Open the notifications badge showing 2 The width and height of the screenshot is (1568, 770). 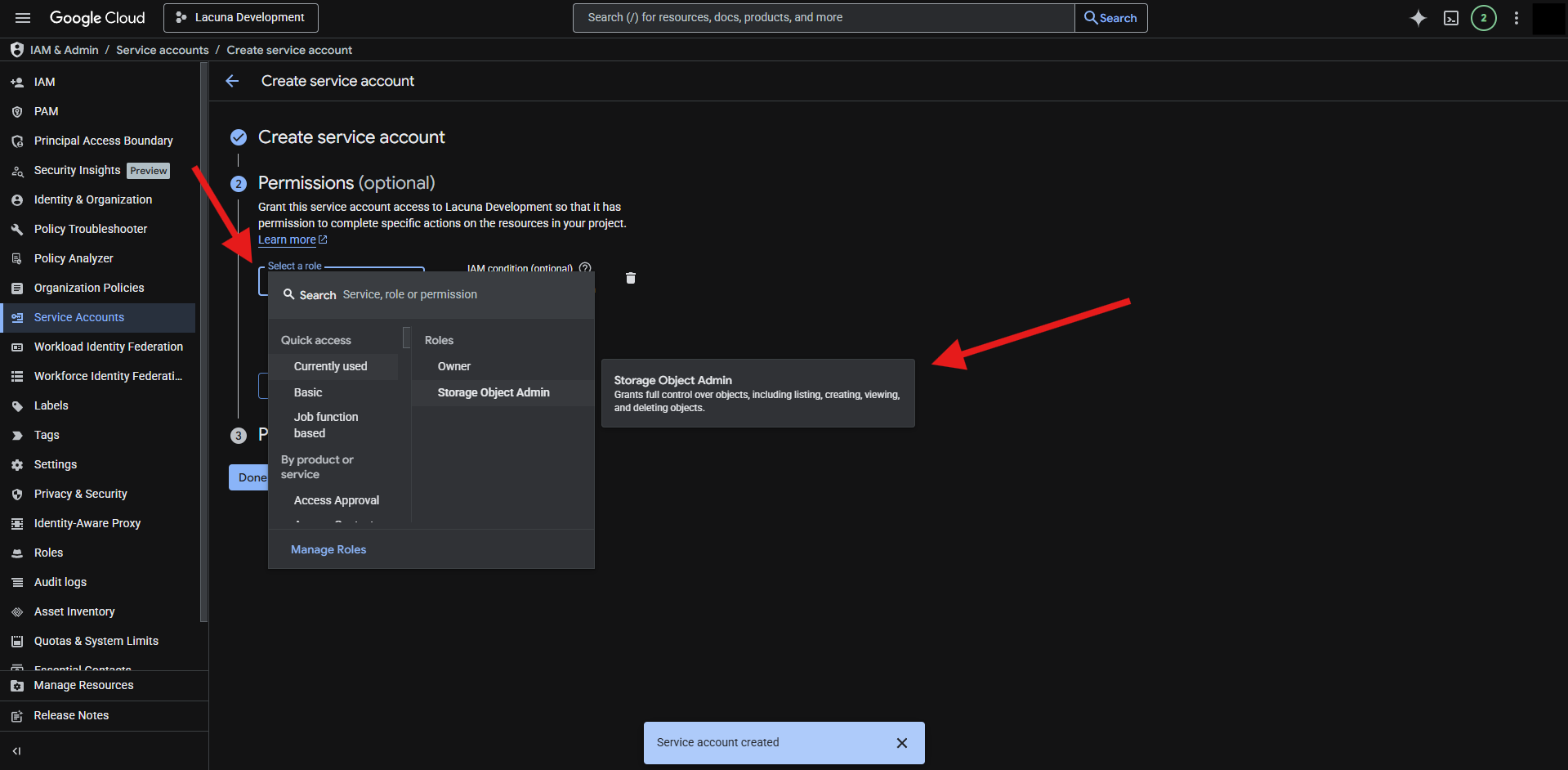tap(1483, 18)
